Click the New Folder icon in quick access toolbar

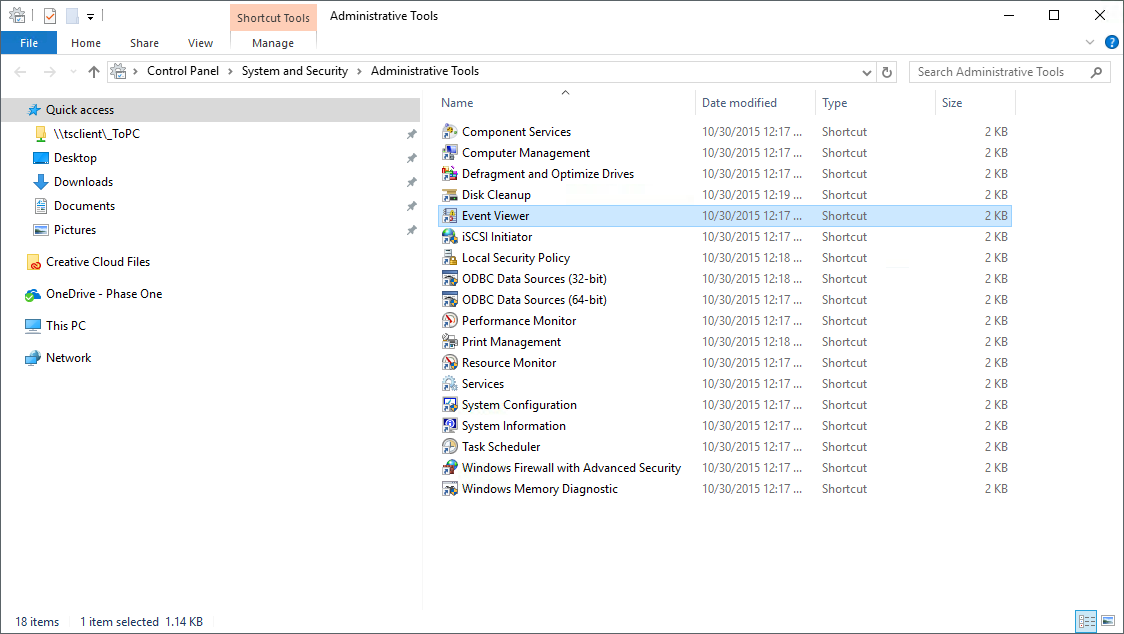pyautogui.click(x=72, y=16)
